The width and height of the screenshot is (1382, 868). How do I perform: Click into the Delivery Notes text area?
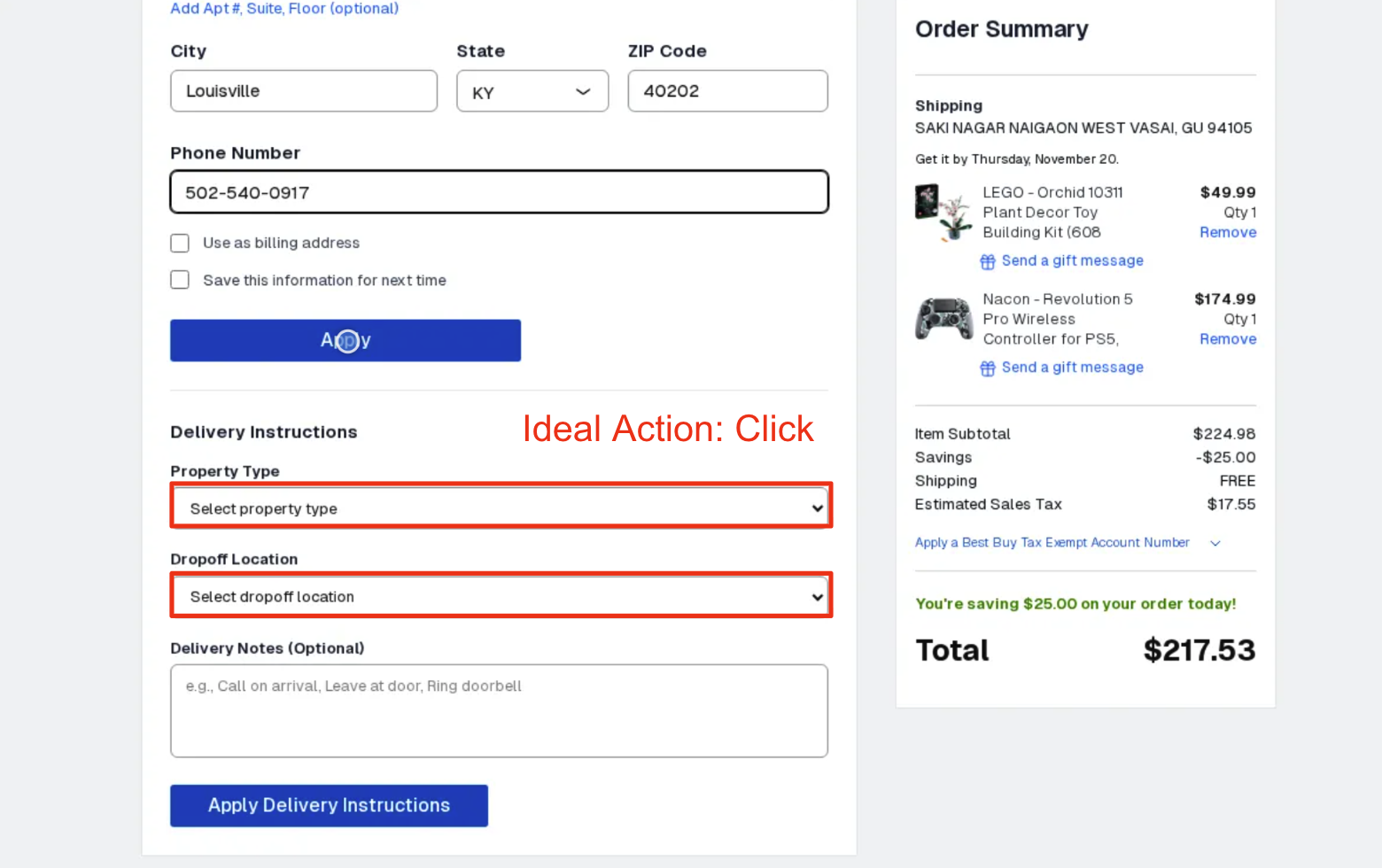[x=499, y=709]
